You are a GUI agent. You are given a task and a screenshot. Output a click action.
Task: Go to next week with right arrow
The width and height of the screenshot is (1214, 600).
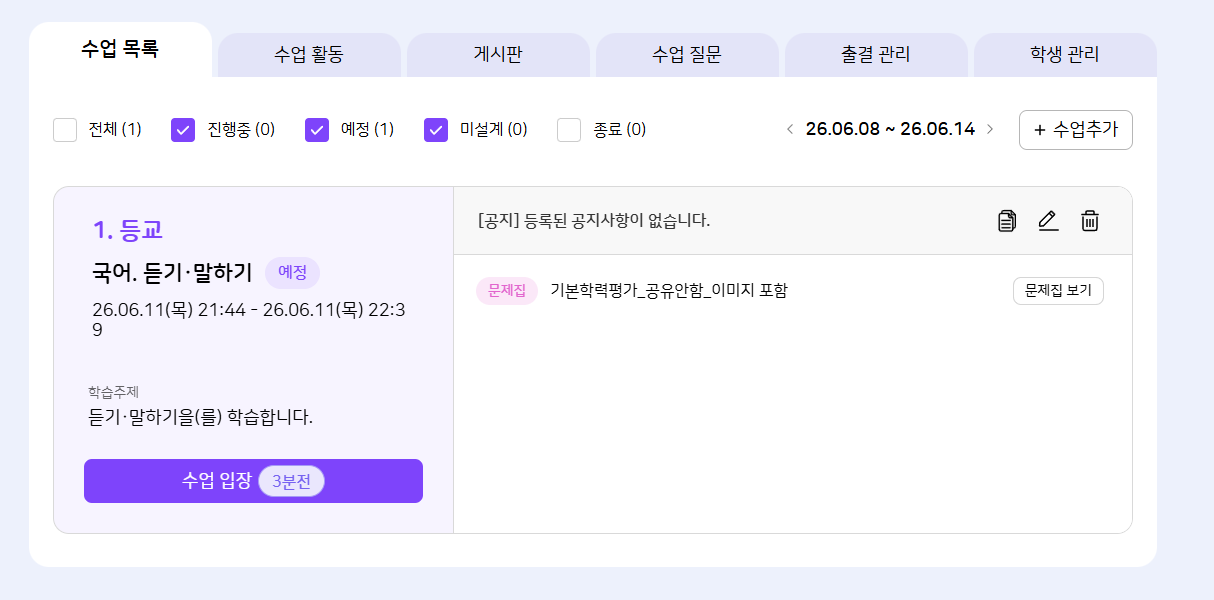point(990,129)
